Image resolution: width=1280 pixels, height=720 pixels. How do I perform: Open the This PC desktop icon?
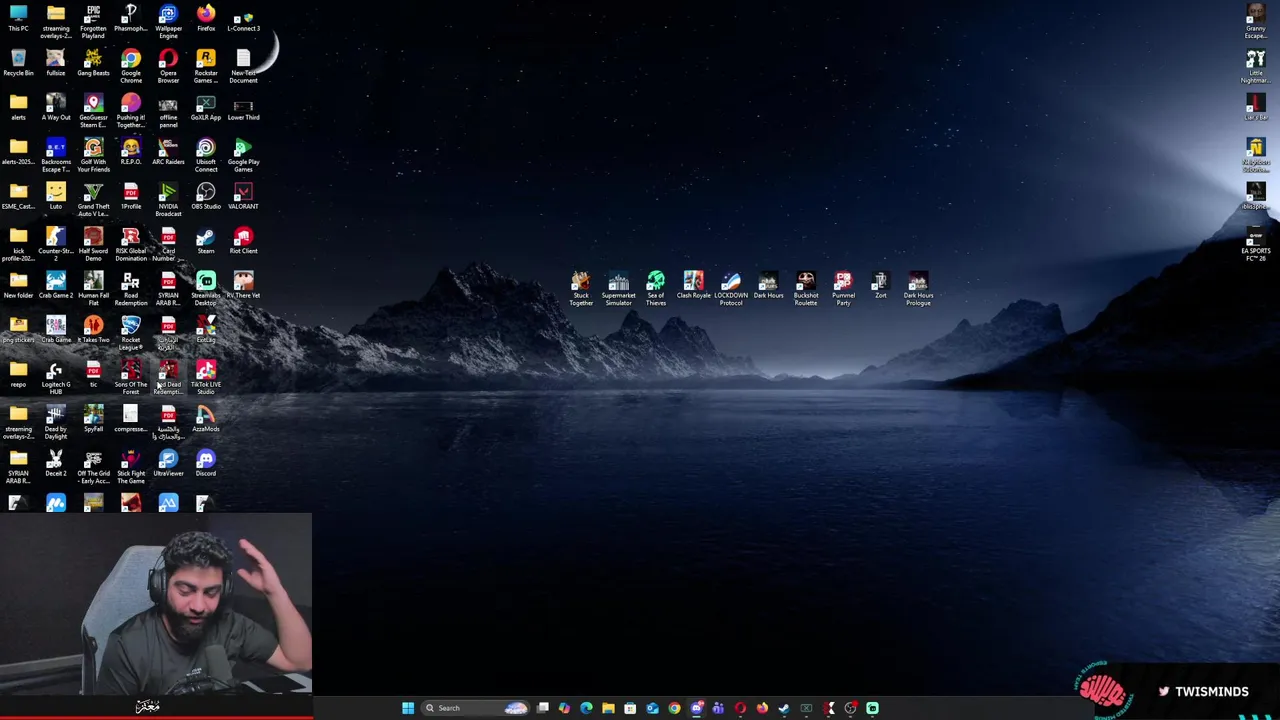click(18, 18)
